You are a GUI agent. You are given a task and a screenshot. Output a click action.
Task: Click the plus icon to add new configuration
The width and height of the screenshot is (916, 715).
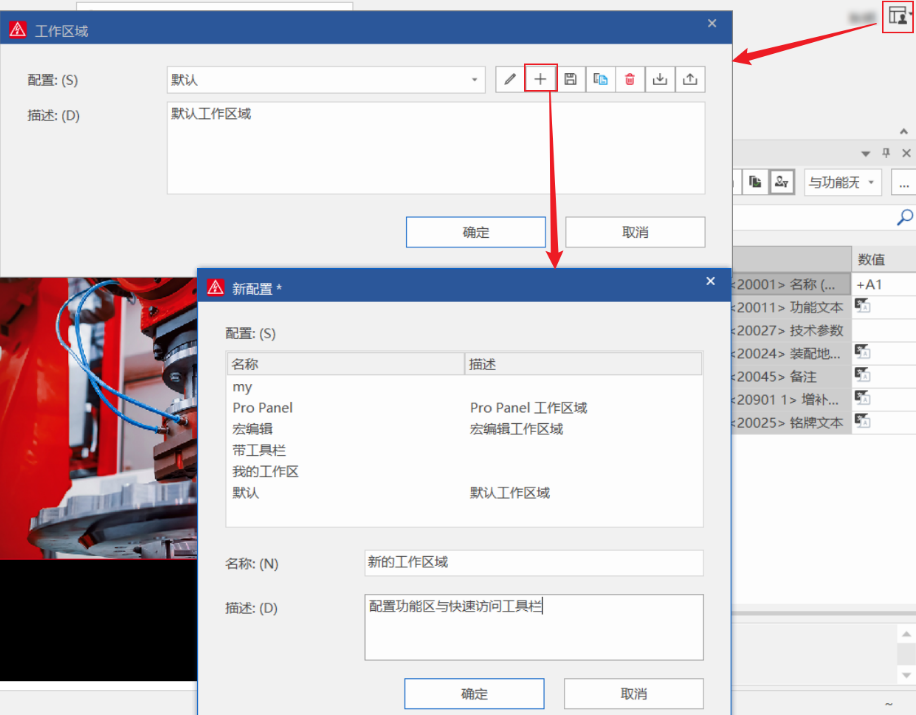point(540,80)
